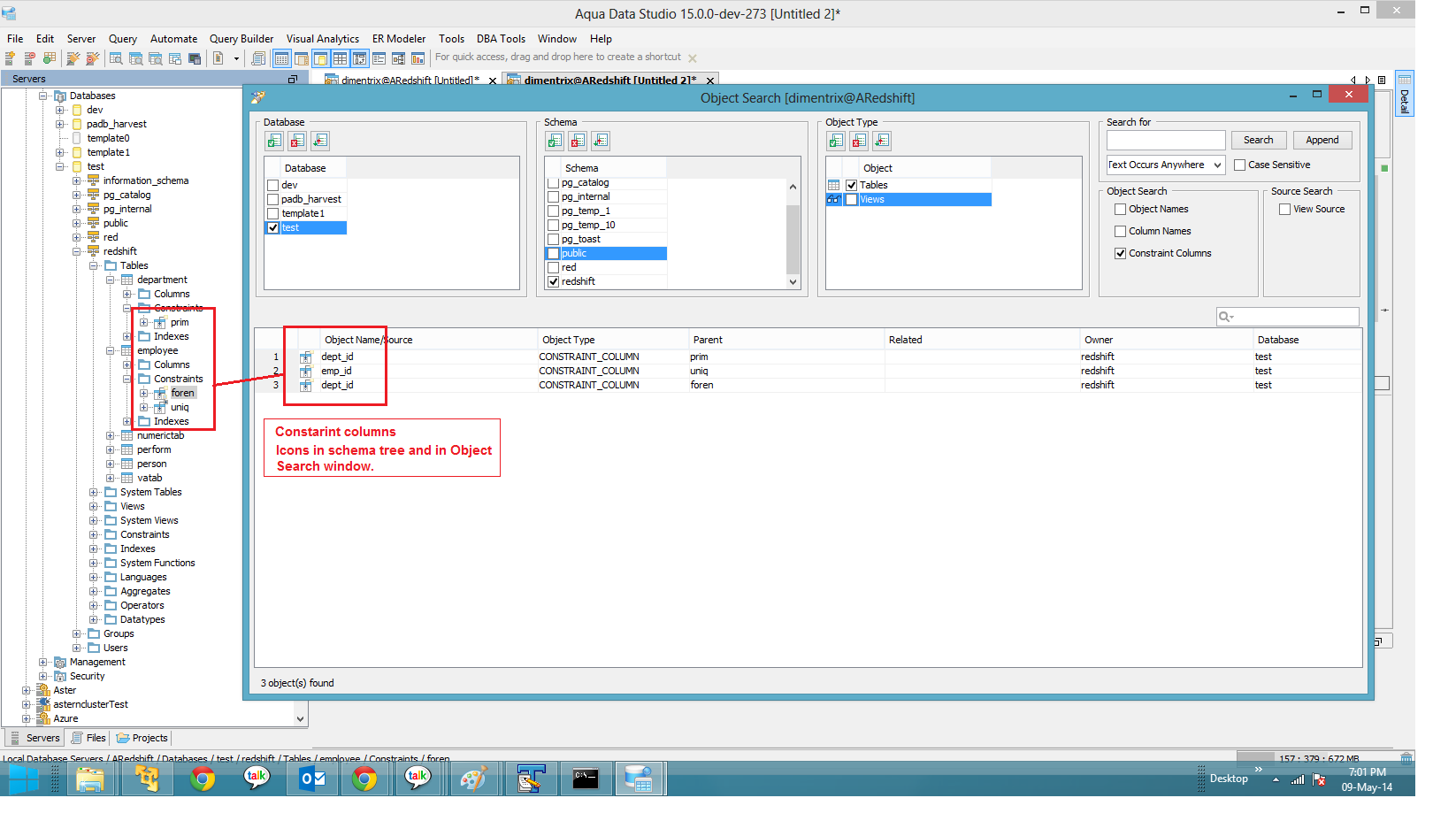
Task: Click the Detail side panel tab
Action: (1404, 94)
